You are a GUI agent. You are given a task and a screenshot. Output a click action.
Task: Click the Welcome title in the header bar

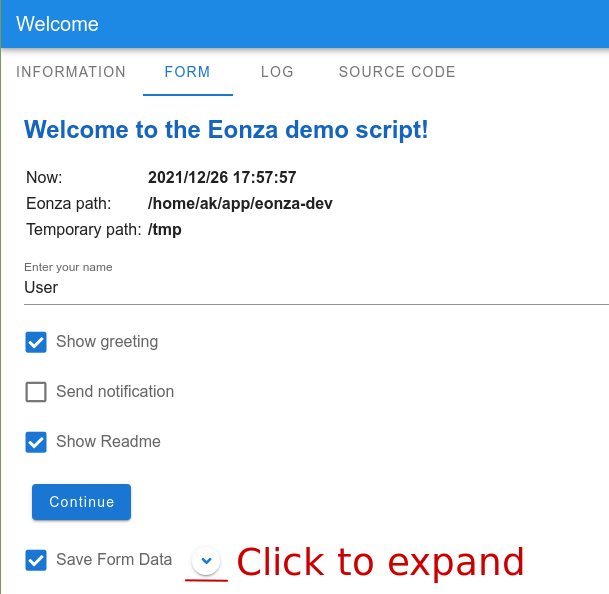(57, 24)
